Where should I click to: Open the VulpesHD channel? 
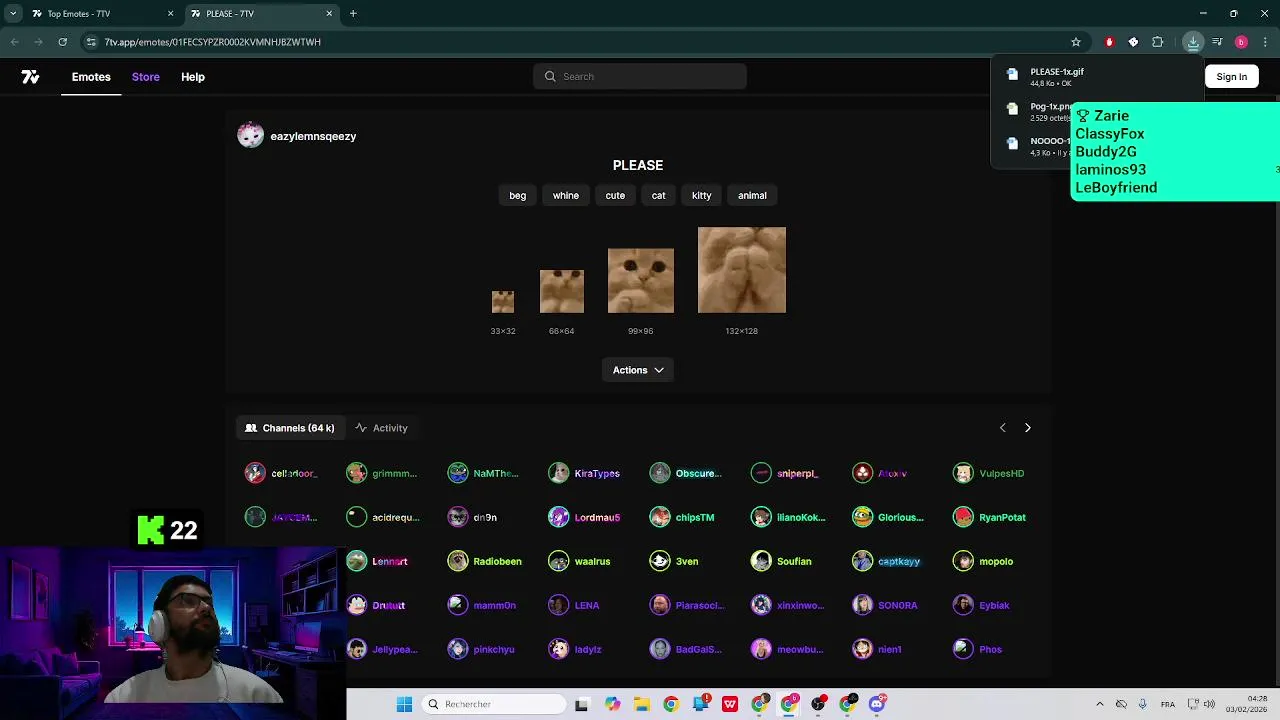(x=989, y=473)
